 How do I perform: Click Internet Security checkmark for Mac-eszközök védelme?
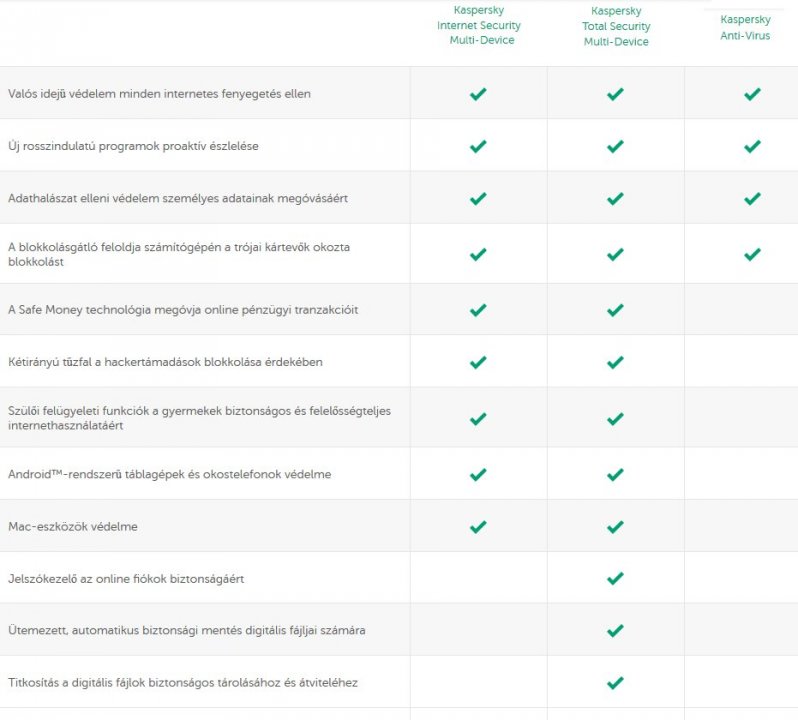[478, 526]
